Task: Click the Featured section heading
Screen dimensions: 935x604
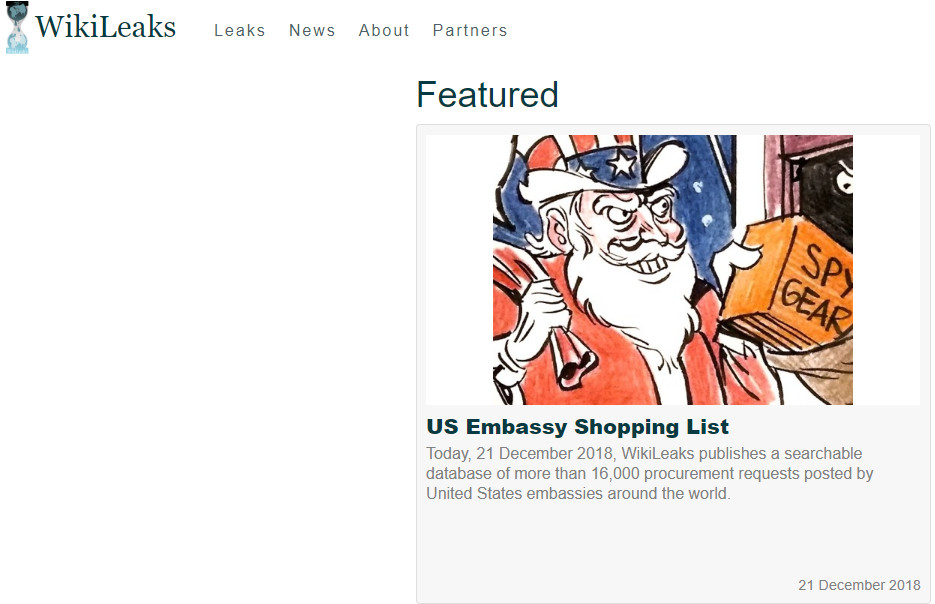Action: click(x=487, y=95)
